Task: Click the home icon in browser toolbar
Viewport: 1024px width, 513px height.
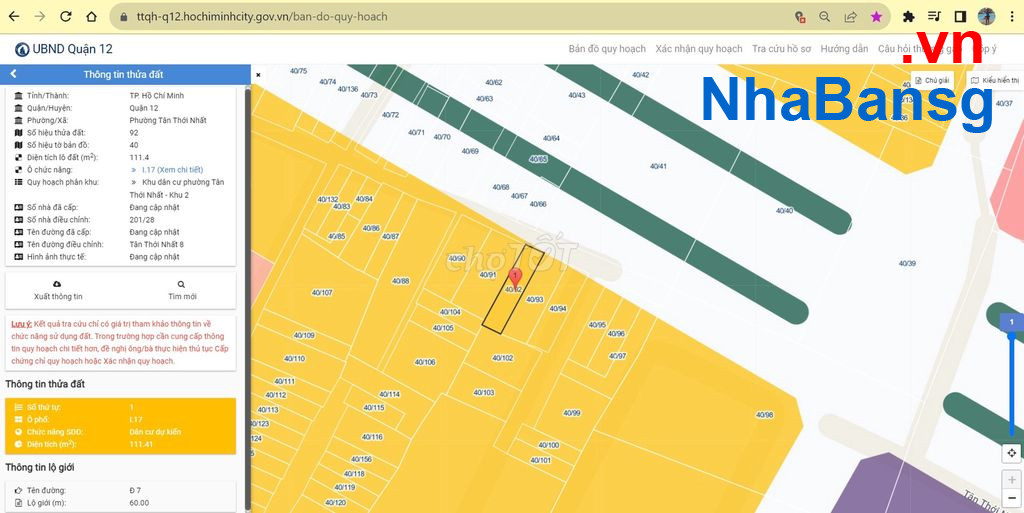Action: point(91,17)
